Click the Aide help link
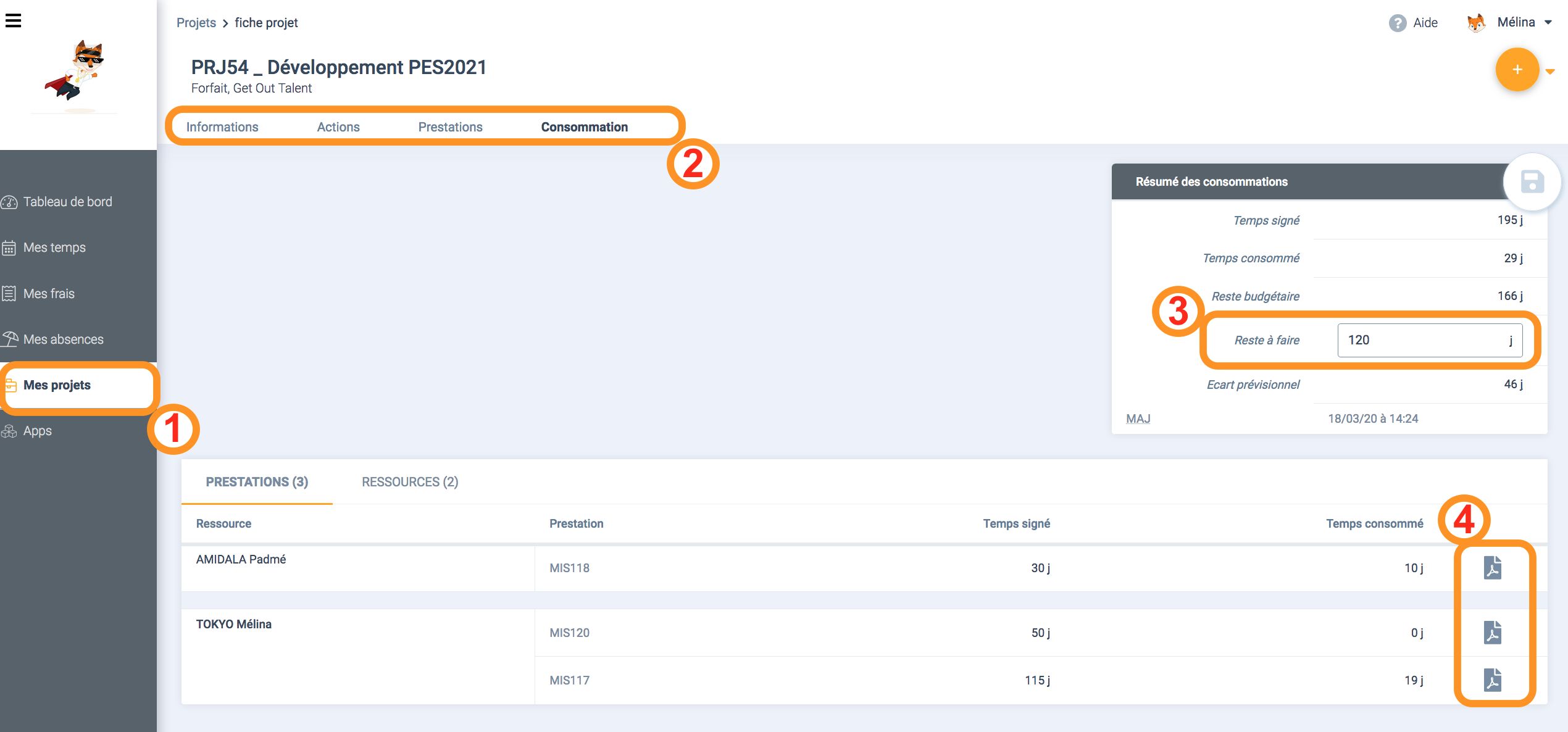Screen dimensions: 1568x732 click(x=1425, y=23)
